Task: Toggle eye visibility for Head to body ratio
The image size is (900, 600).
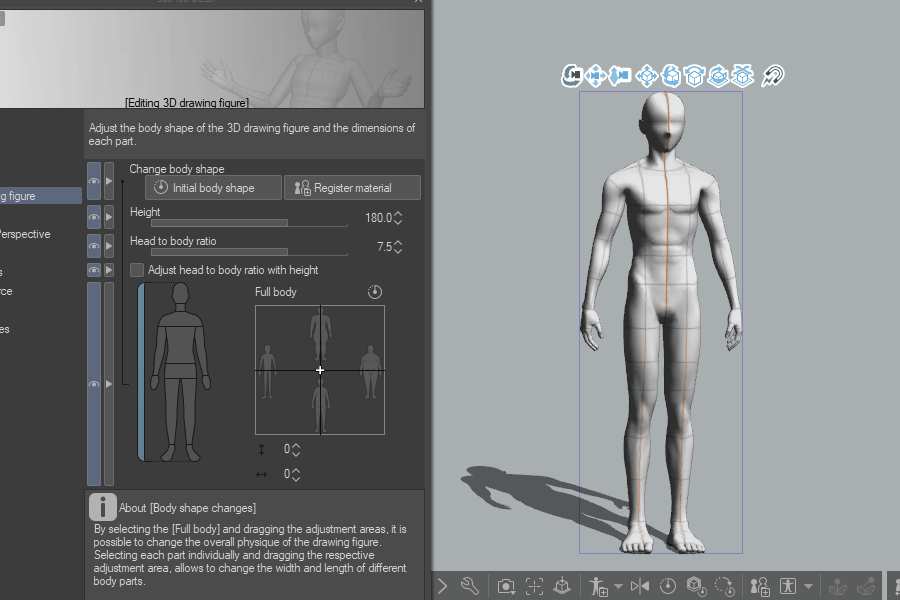Action: (x=94, y=247)
